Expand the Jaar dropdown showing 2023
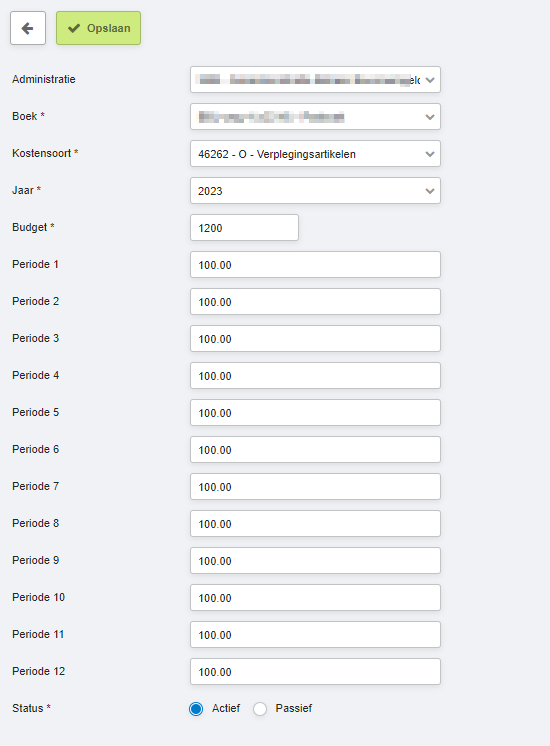 315,191
